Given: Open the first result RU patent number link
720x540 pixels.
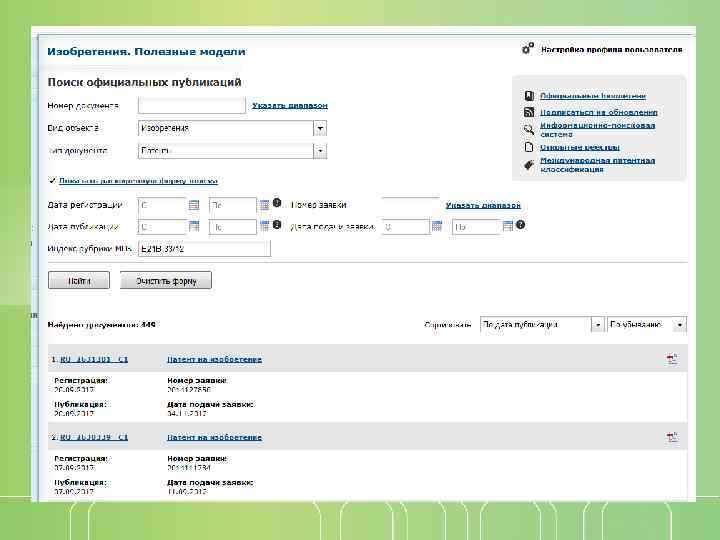Looking at the screenshot, I should point(94,360).
